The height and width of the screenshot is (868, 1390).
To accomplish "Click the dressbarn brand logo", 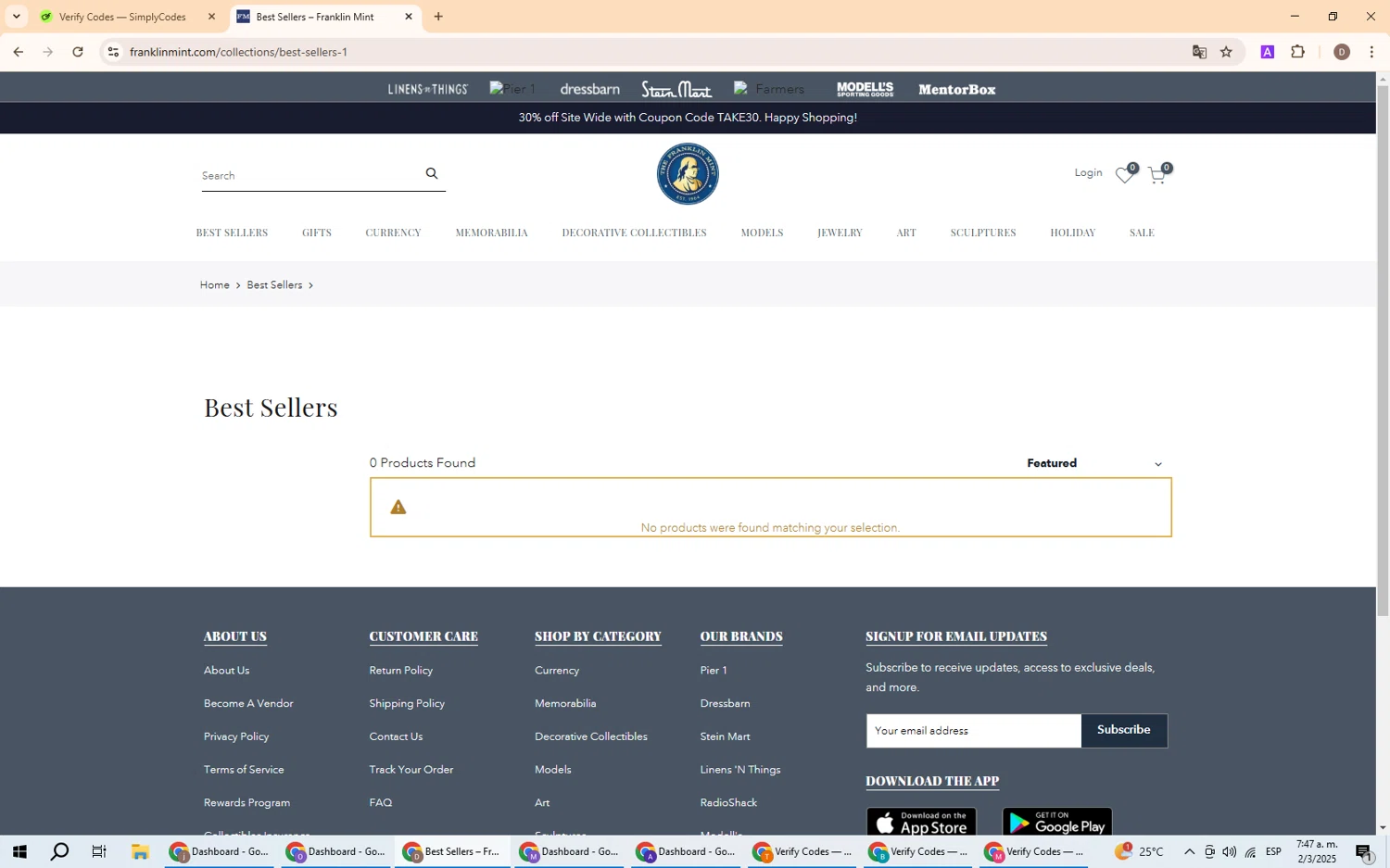I will click(x=590, y=89).
